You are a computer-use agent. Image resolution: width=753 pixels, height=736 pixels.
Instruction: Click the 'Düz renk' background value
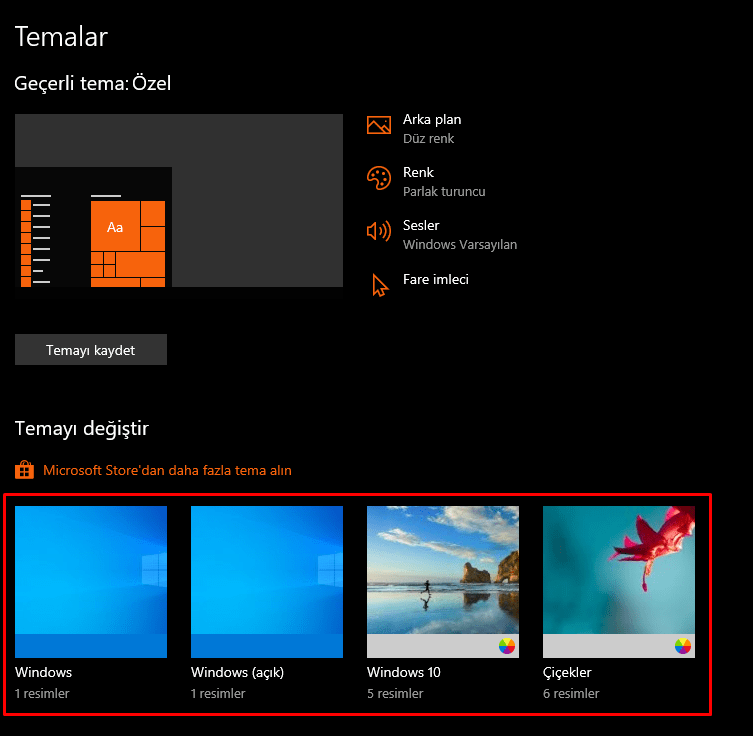(x=428, y=139)
